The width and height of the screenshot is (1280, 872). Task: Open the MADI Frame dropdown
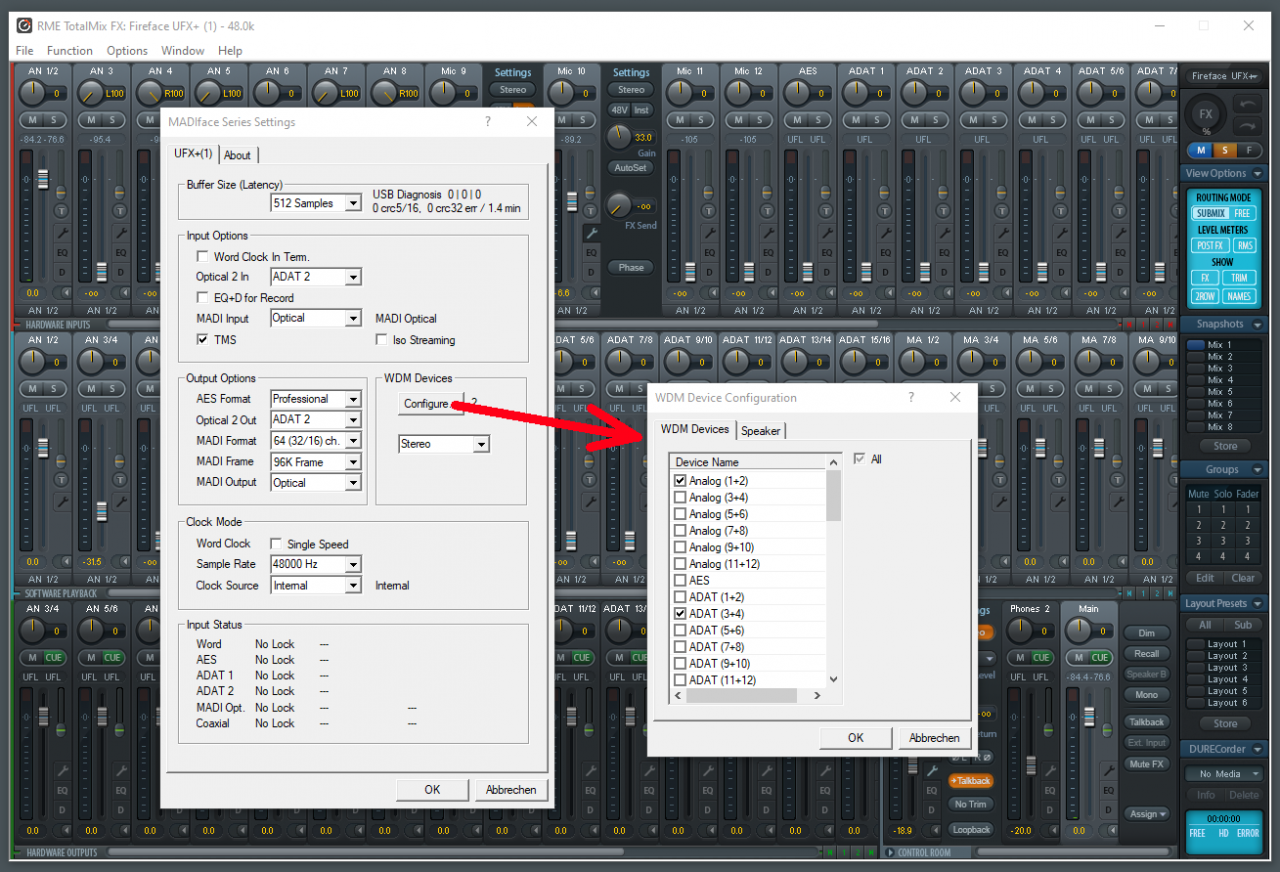click(353, 462)
